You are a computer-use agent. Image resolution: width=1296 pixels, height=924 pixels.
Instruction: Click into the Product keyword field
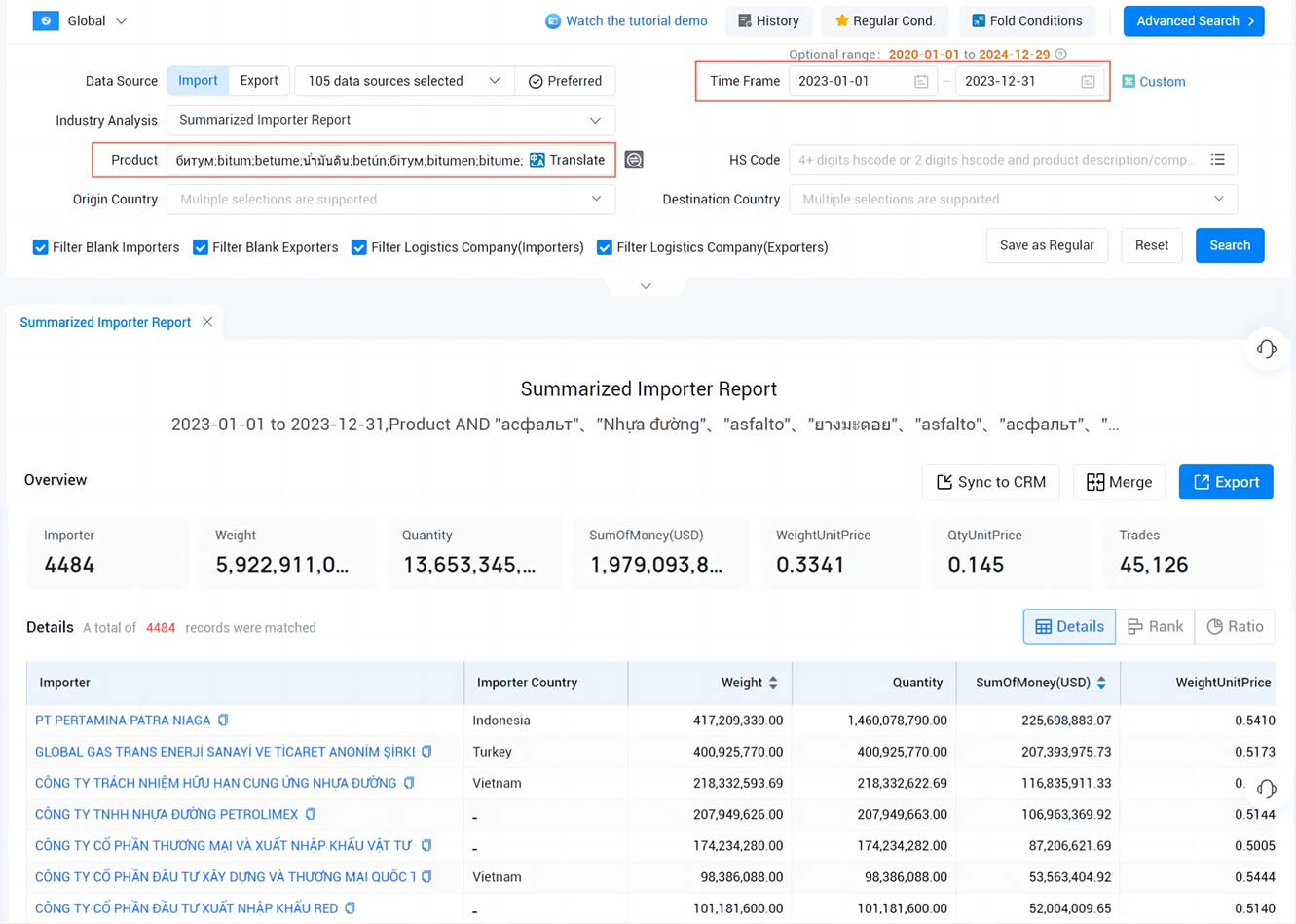[x=349, y=160]
